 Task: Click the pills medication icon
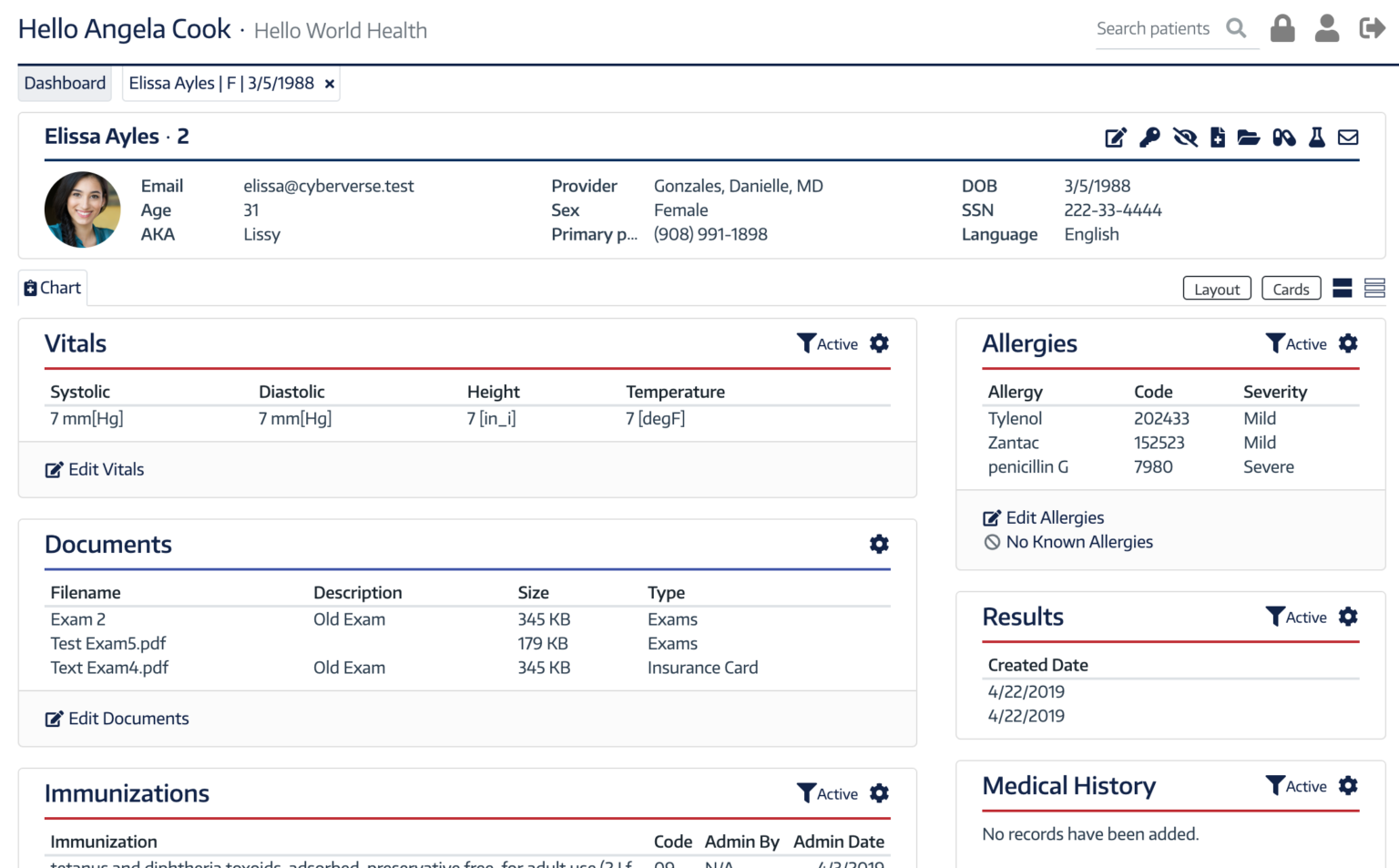click(x=1284, y=138)
